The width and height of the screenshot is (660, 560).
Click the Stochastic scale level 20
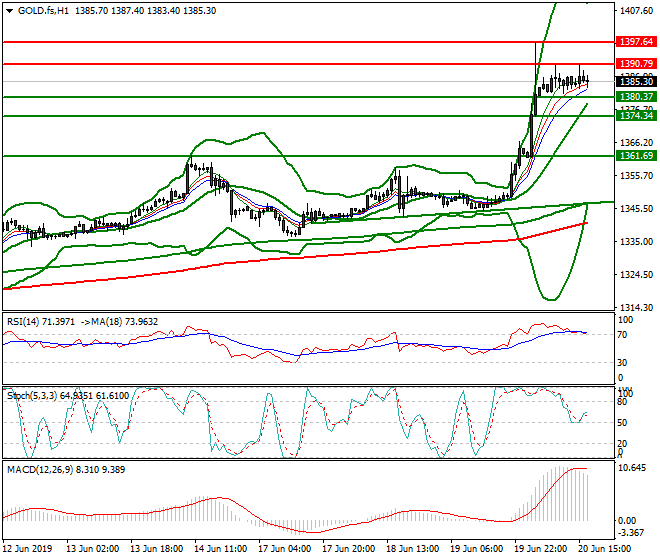[x=623, y=443]
